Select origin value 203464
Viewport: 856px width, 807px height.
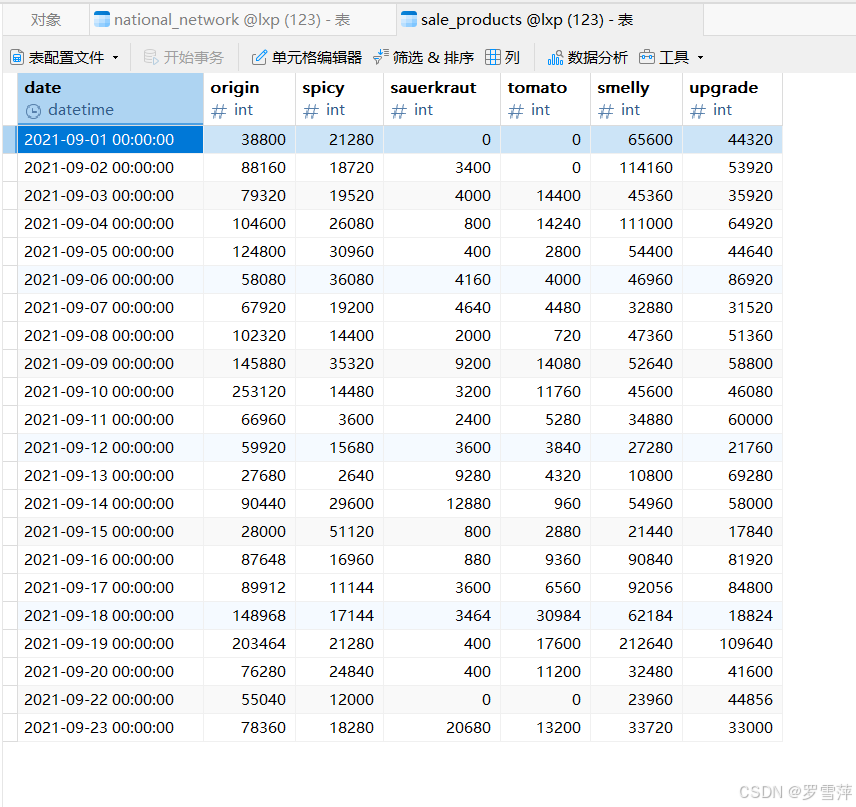[x=249, y=643]
